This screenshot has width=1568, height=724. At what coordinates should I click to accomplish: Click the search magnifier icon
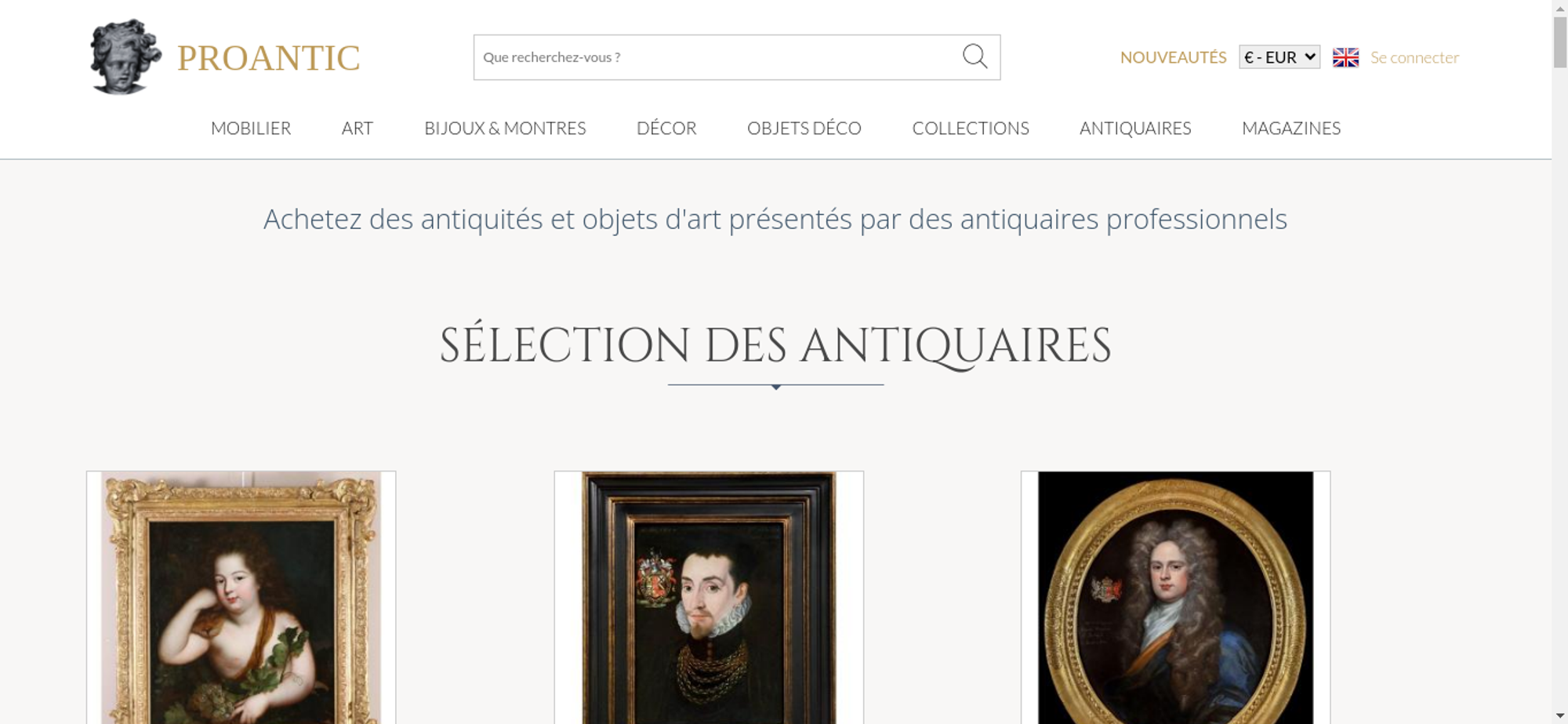(x=975, y=56)
